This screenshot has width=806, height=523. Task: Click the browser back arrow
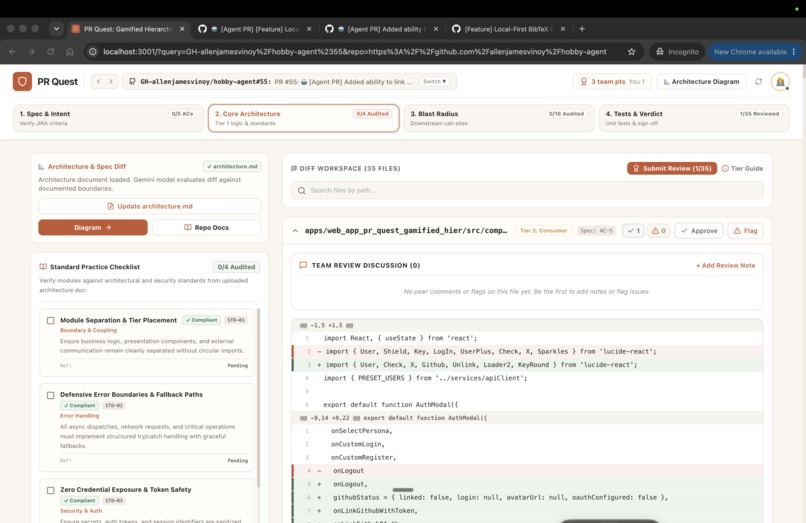pyautogui.click(x=12, y=51)
